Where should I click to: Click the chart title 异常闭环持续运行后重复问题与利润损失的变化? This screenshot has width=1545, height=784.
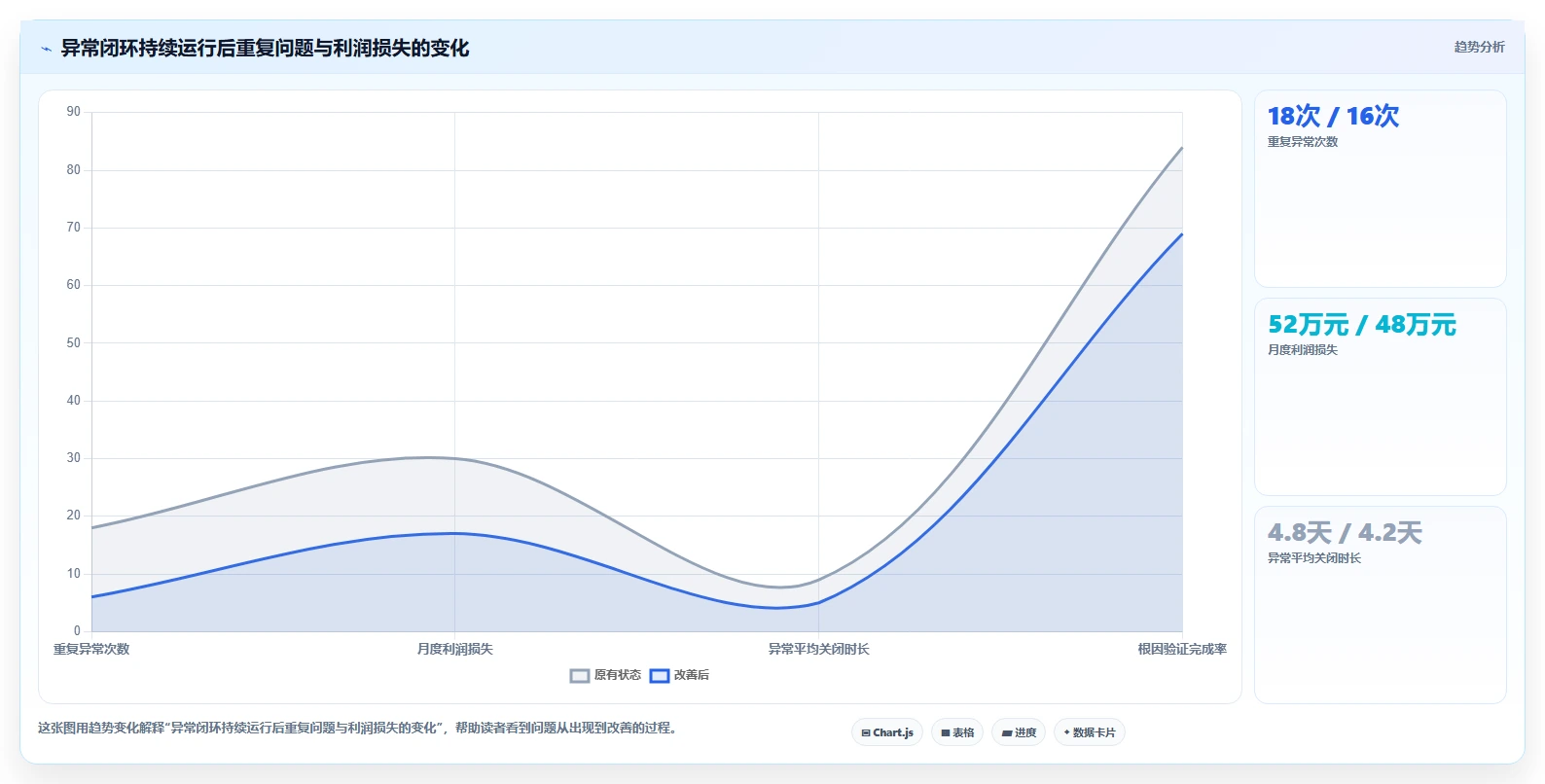265,48
